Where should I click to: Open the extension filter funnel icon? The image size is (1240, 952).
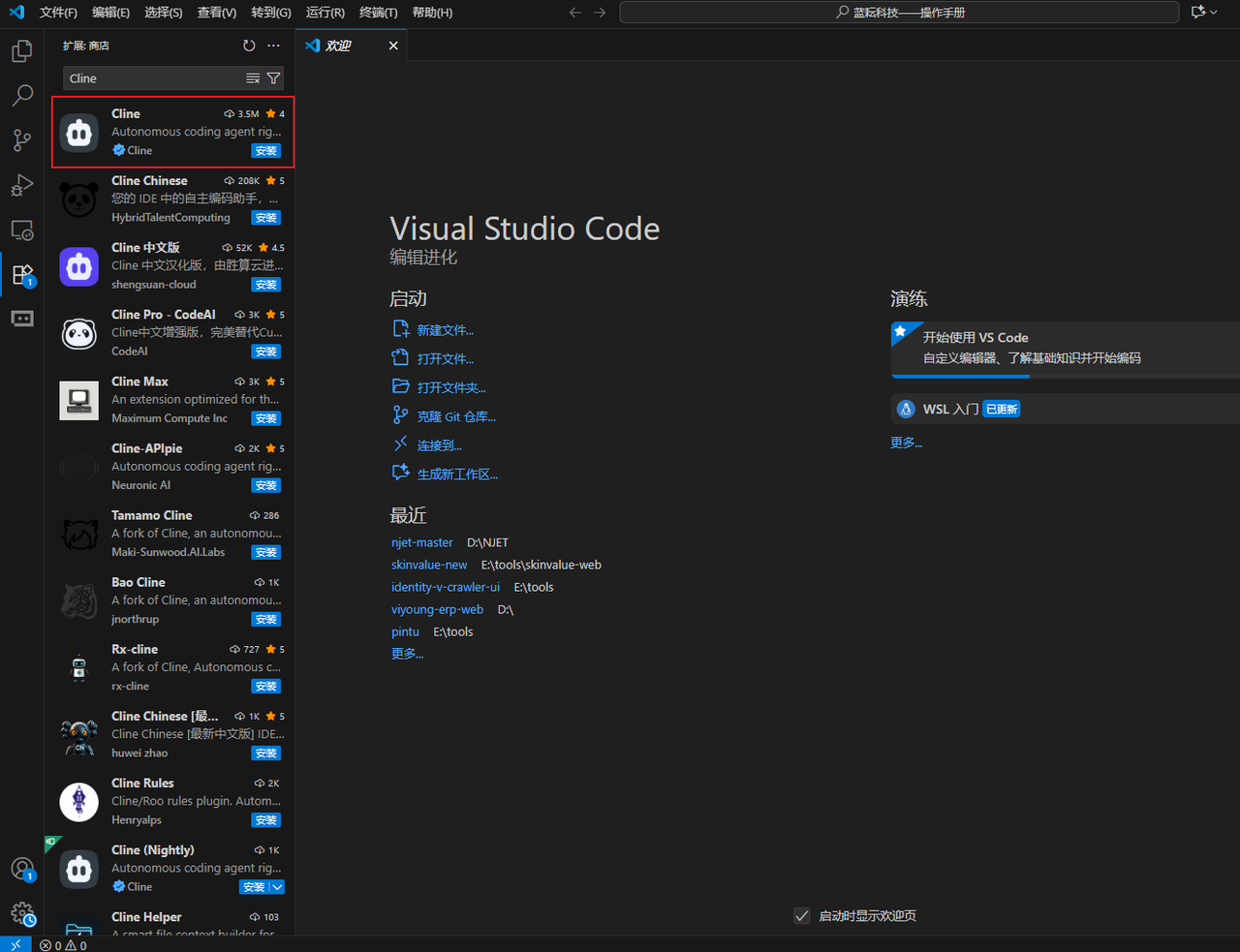click(x=273, y=78)
